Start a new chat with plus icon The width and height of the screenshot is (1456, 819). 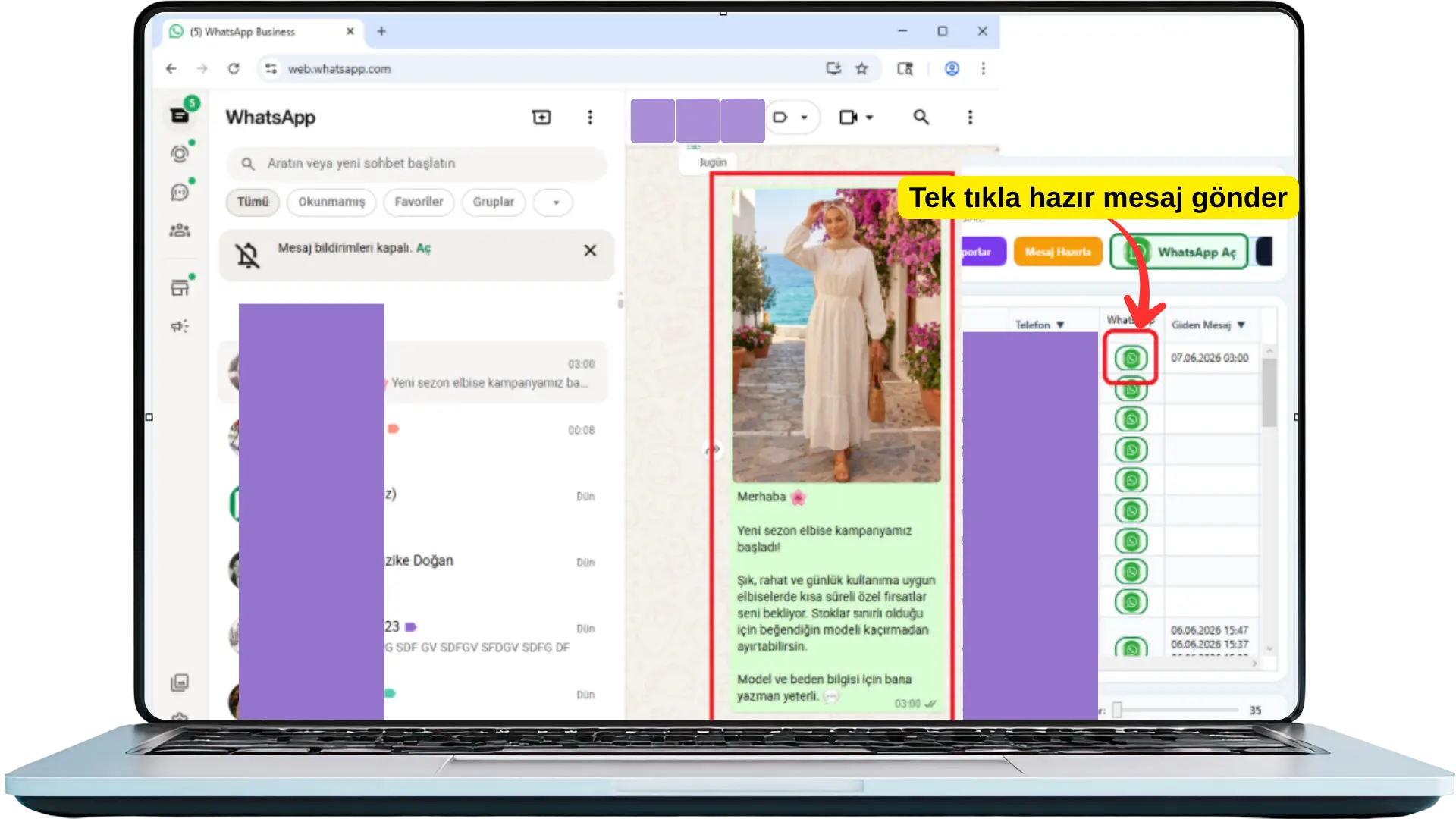click(x=541, y=117)
